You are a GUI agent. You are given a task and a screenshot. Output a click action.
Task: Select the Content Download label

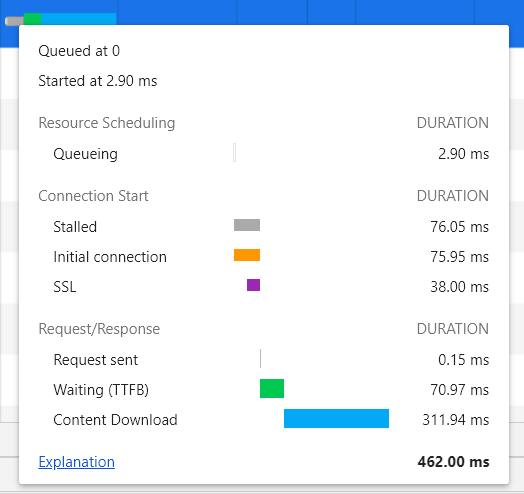115,420
